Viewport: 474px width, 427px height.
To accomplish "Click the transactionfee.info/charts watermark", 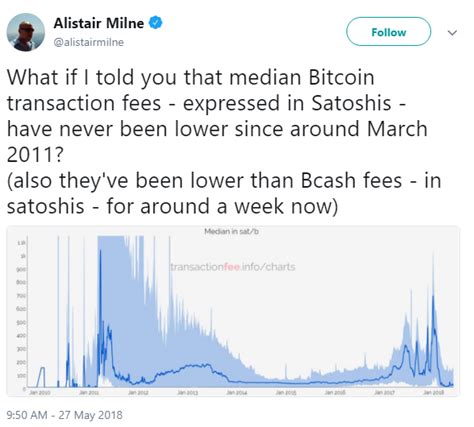I will click(x=233, y=267).
